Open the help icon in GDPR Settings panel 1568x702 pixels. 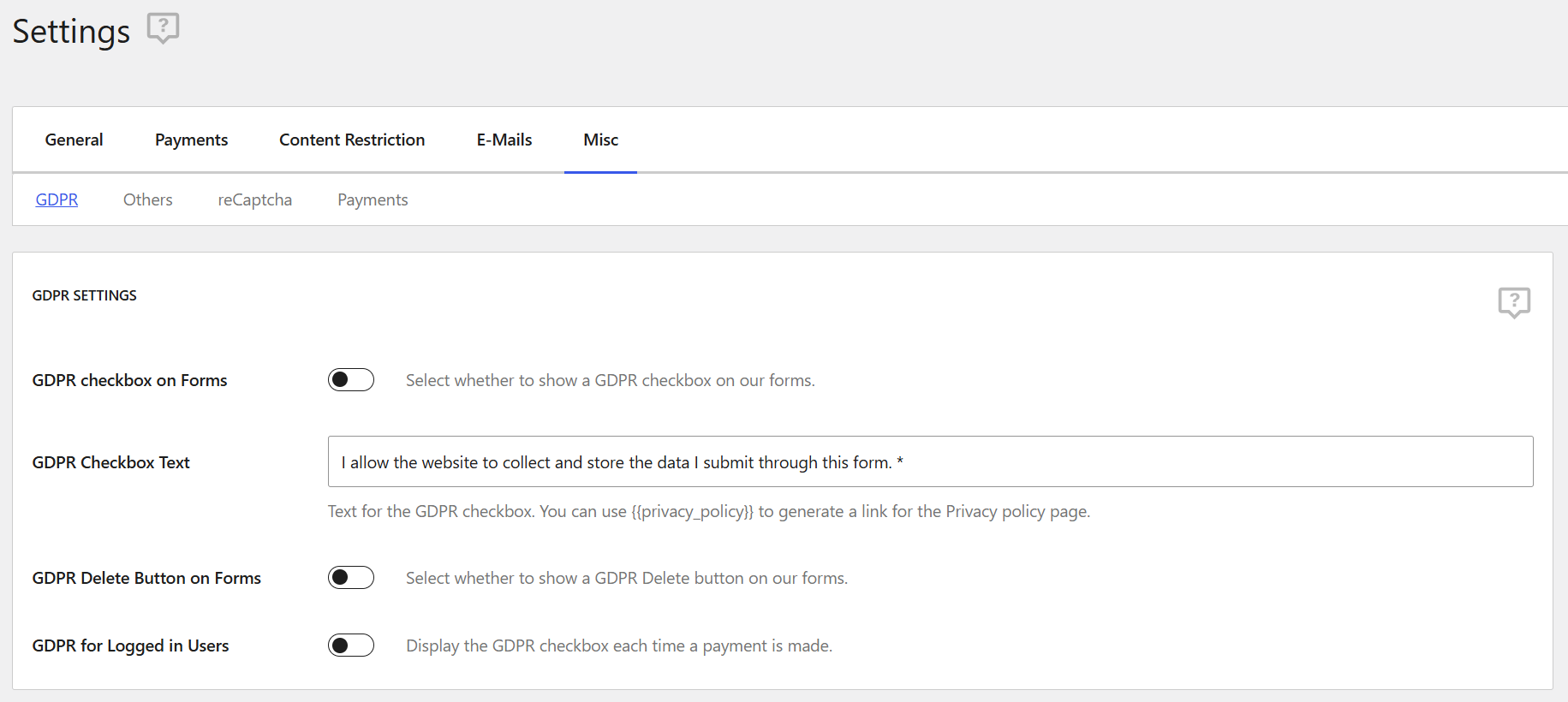point(1514,302)
